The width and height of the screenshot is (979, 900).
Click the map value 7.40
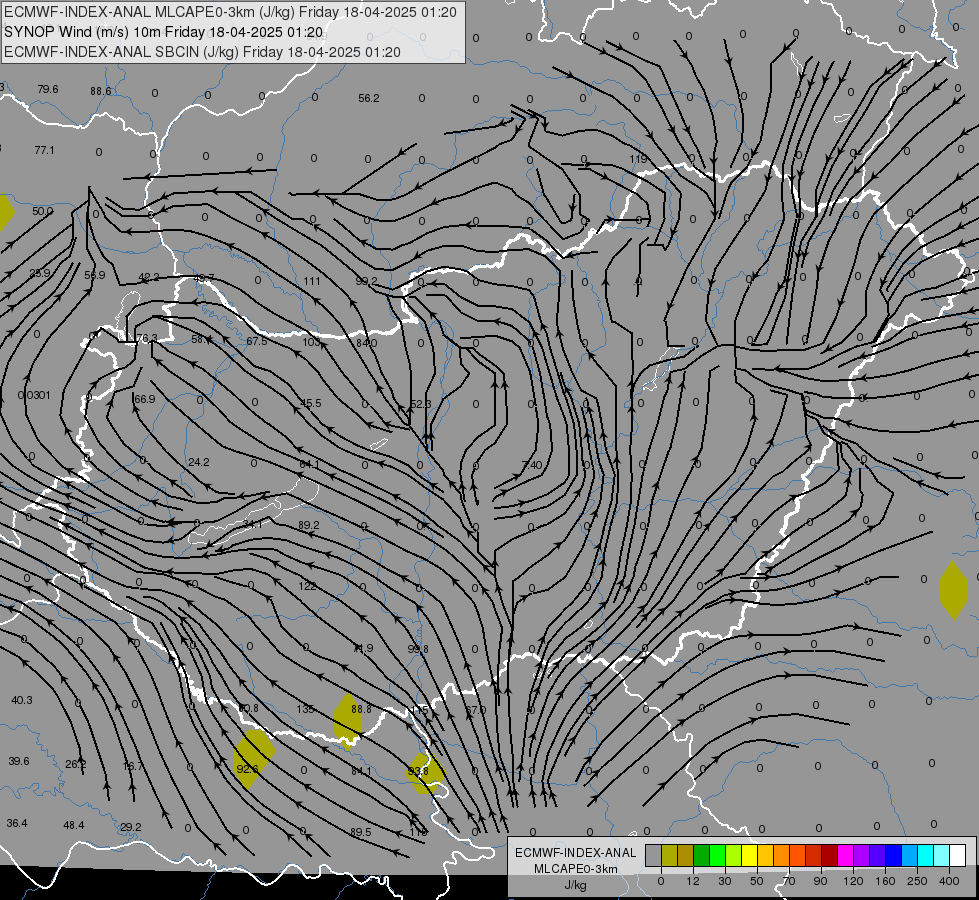coord(532,465)
